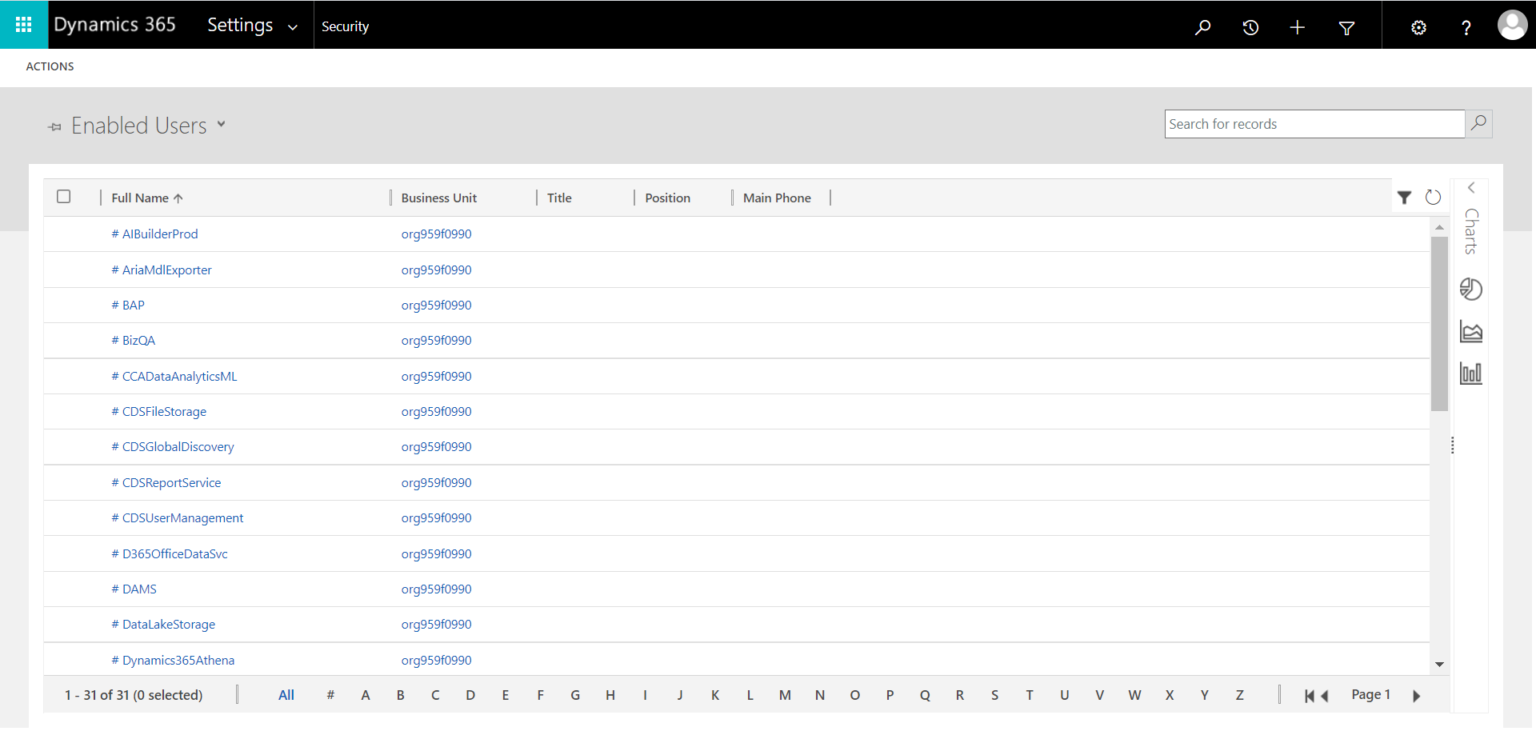The width and height of the screenshot is (1536, 731).
Task: Create a new record using the plus icon
Action: (1296, 25)
